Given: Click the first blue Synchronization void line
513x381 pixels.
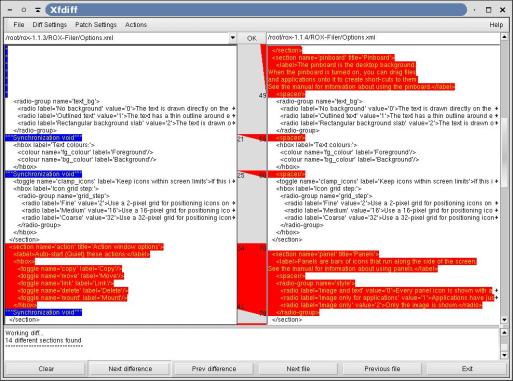Looking at the screenshot, I should click(x=43, y=138).
